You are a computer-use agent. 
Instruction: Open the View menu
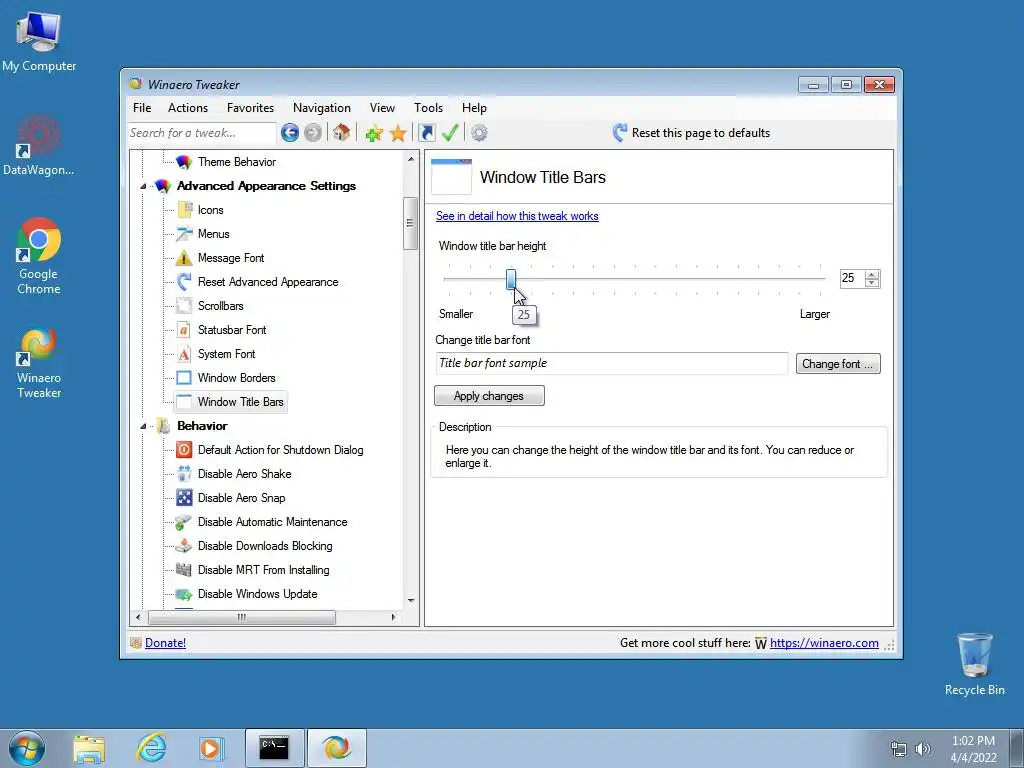pyautogui.click(x=382, y=108)
